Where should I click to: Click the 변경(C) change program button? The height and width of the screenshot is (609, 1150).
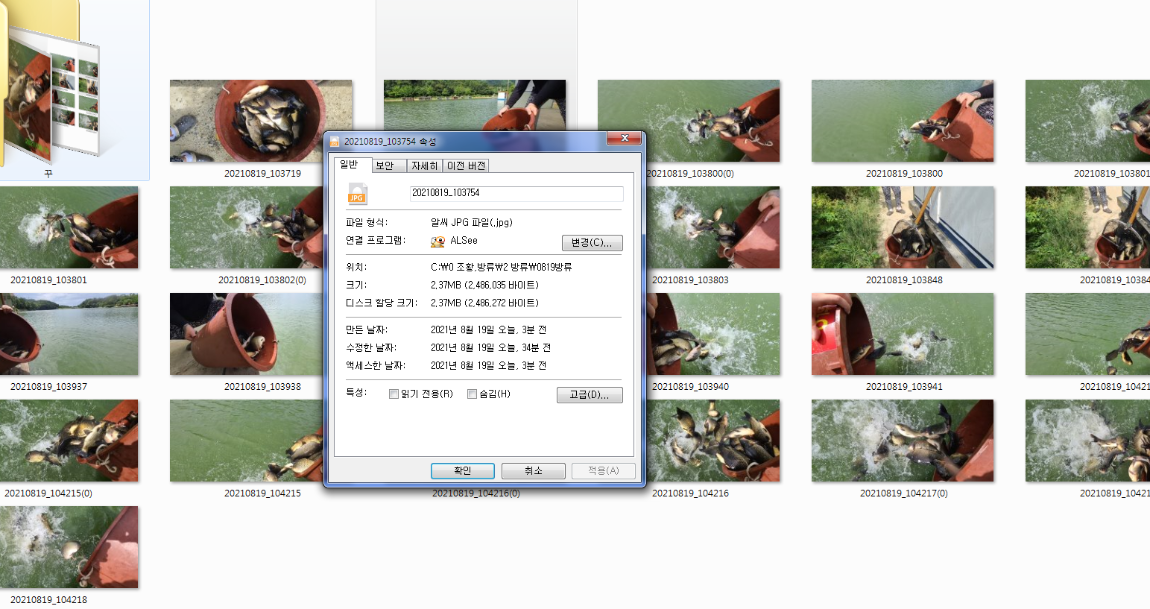click(x=590, y=242)
